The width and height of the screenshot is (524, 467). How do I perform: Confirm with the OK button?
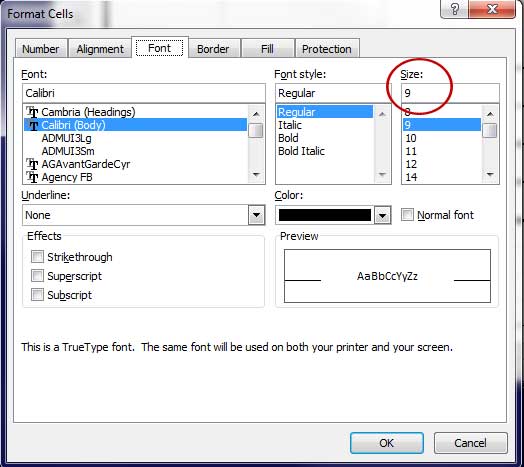click(x=387, y=443)
